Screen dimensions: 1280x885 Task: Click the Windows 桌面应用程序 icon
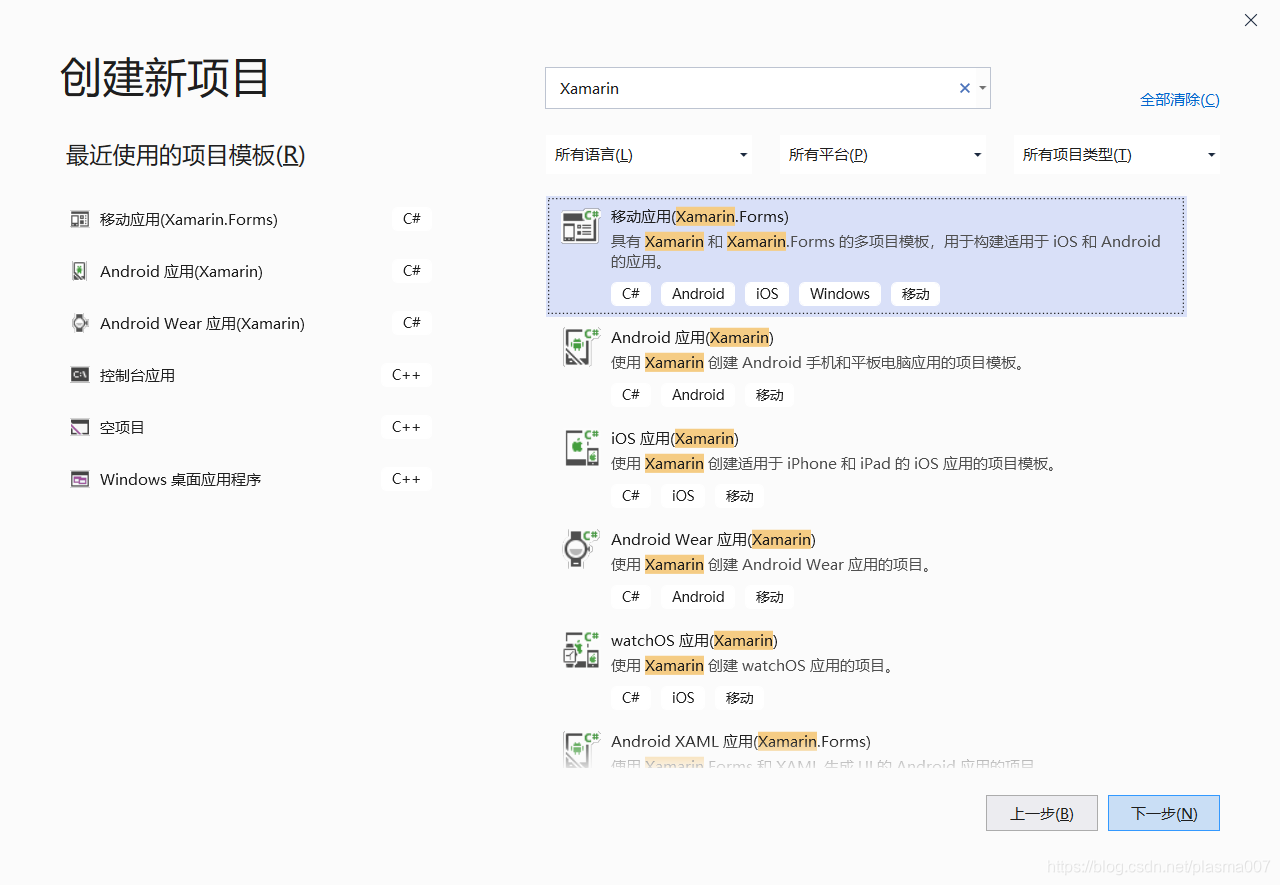click(80, 479)
